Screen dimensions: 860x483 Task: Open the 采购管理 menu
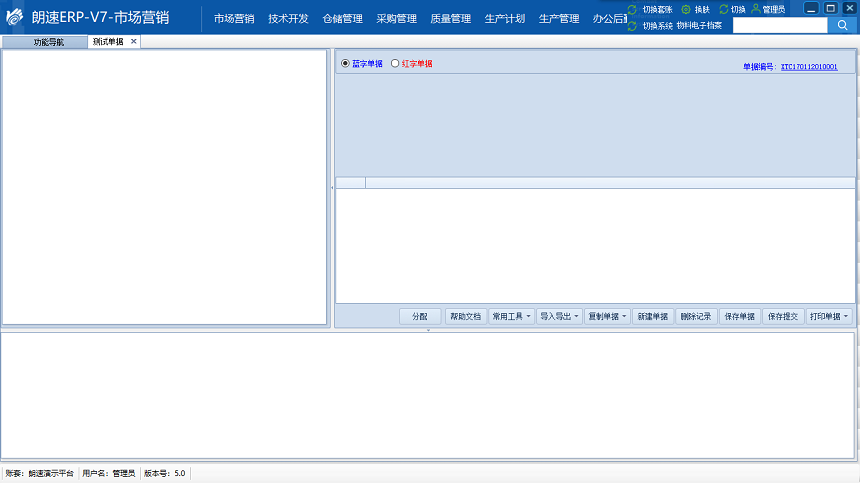point(397,19)
